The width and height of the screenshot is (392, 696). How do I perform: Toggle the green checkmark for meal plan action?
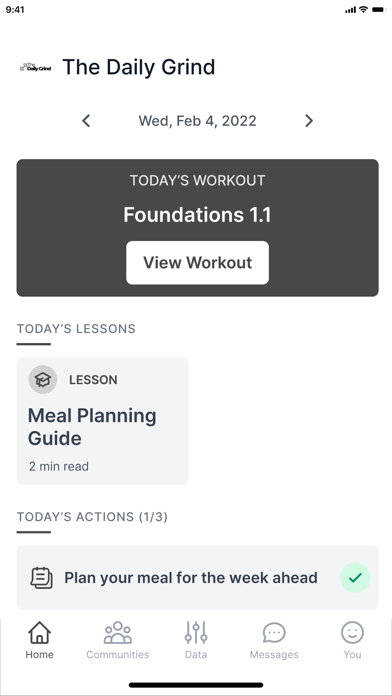355,578
